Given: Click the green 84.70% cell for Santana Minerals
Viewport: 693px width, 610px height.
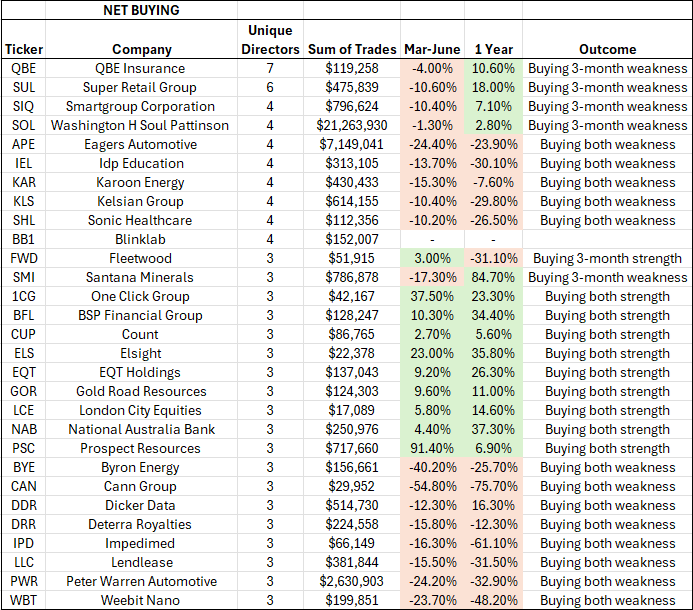Looking at the screenshot, I should click(493, 277).
